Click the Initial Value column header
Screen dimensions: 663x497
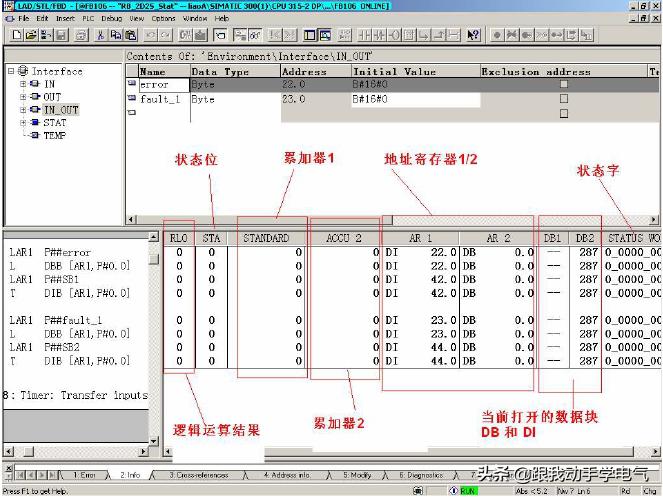pos(416,71)
